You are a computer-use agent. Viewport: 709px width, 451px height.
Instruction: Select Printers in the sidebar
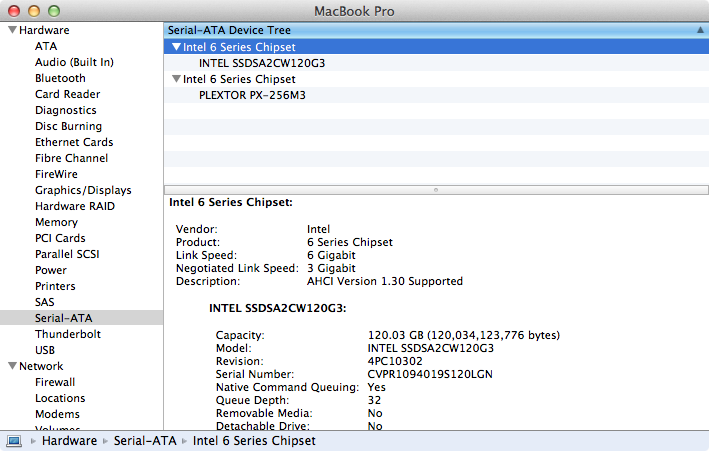click(x=55, y=286)
